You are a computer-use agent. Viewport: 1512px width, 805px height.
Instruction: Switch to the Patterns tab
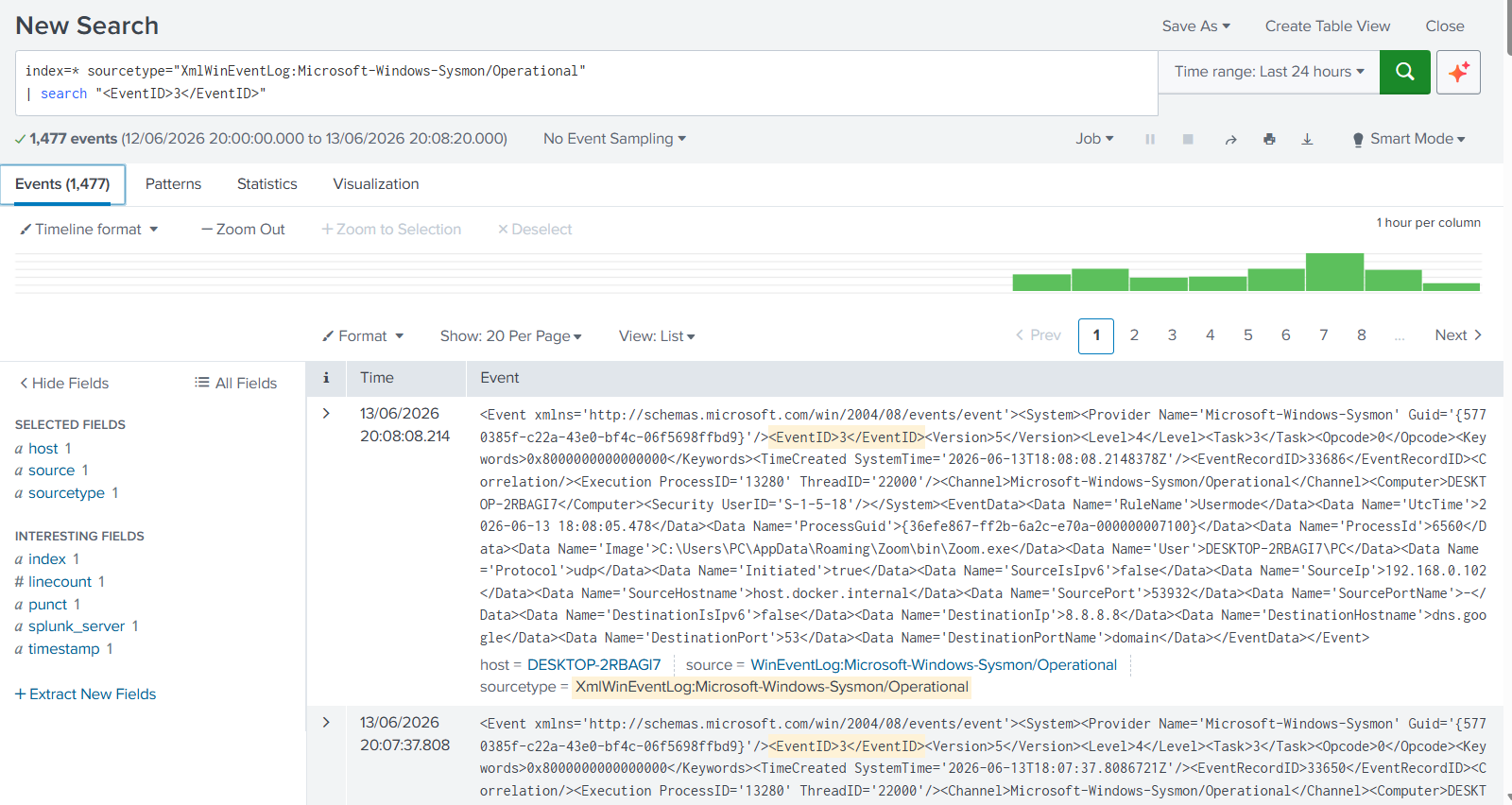(x=173, y=184)
